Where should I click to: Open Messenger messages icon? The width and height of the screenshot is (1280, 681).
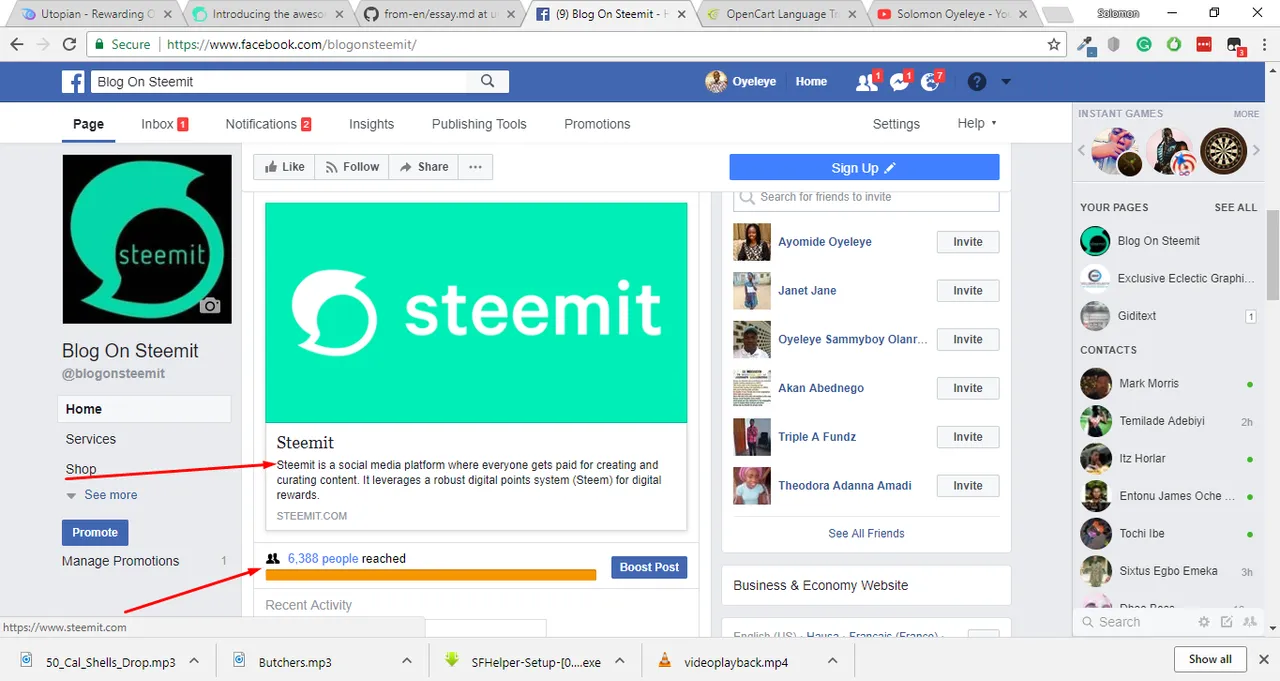pos(899,82)
